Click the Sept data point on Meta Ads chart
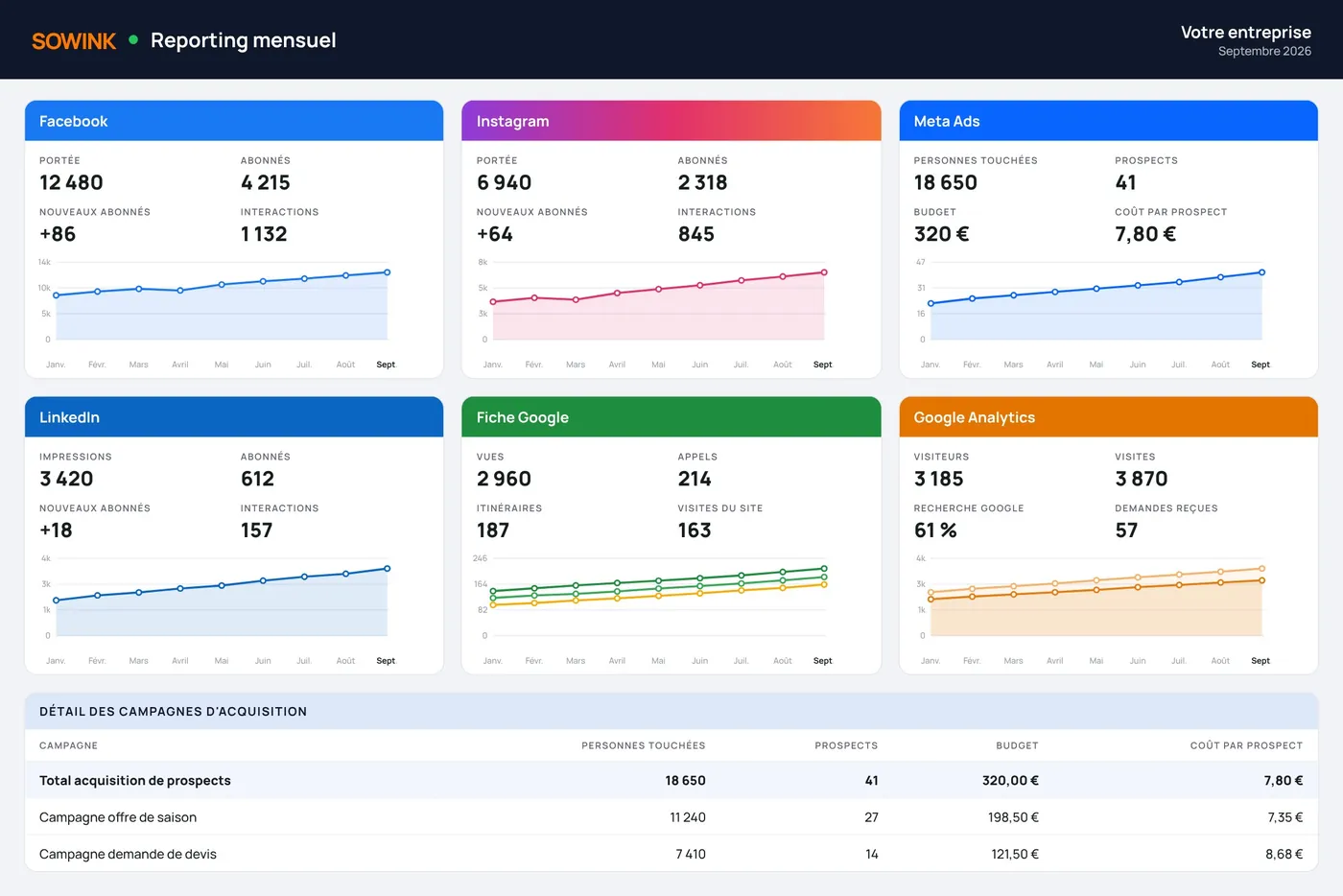Viewport: 1343px width, 896px height. [x=1261, y=272]
